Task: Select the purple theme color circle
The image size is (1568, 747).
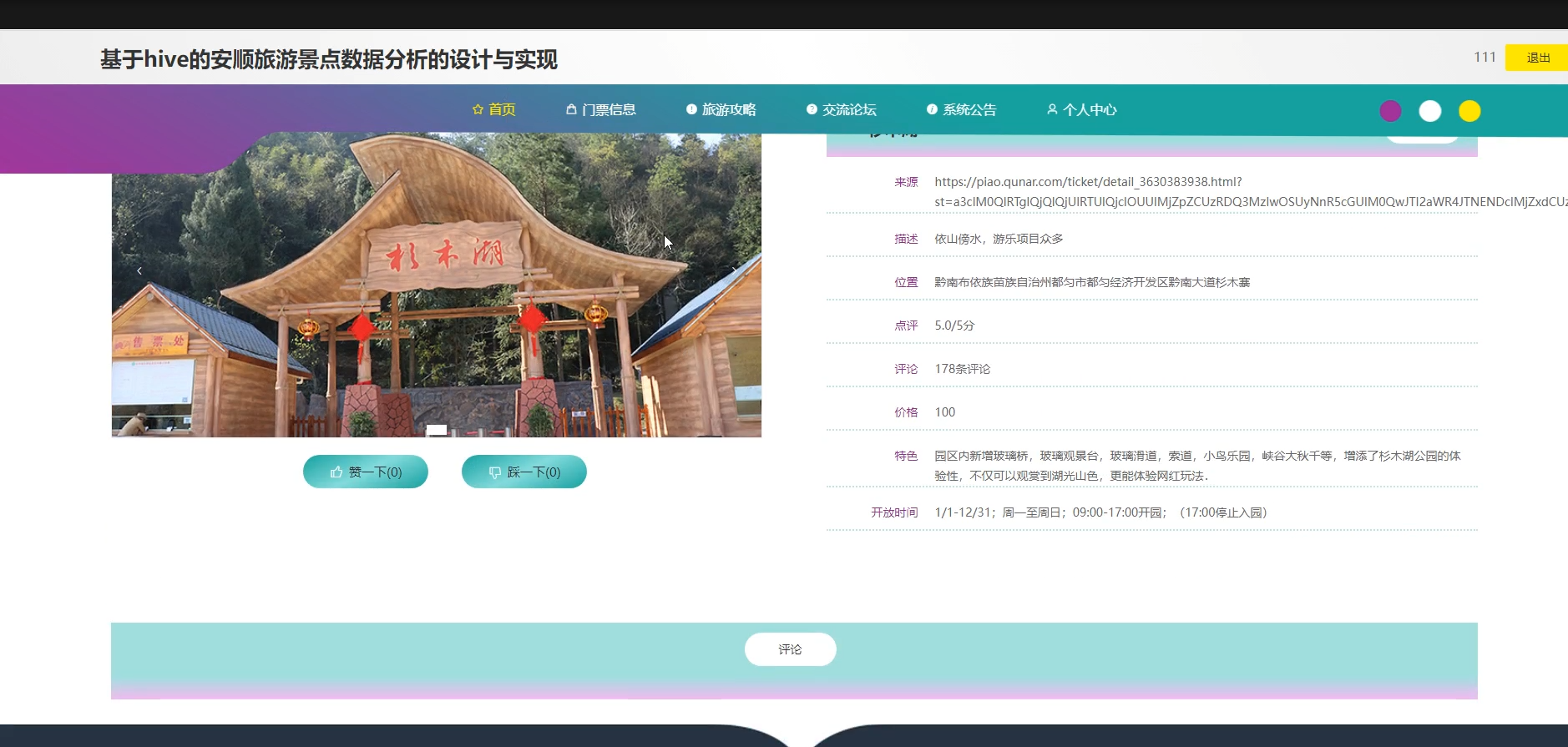Action: pyautogui.click(x=1390, y=111)
